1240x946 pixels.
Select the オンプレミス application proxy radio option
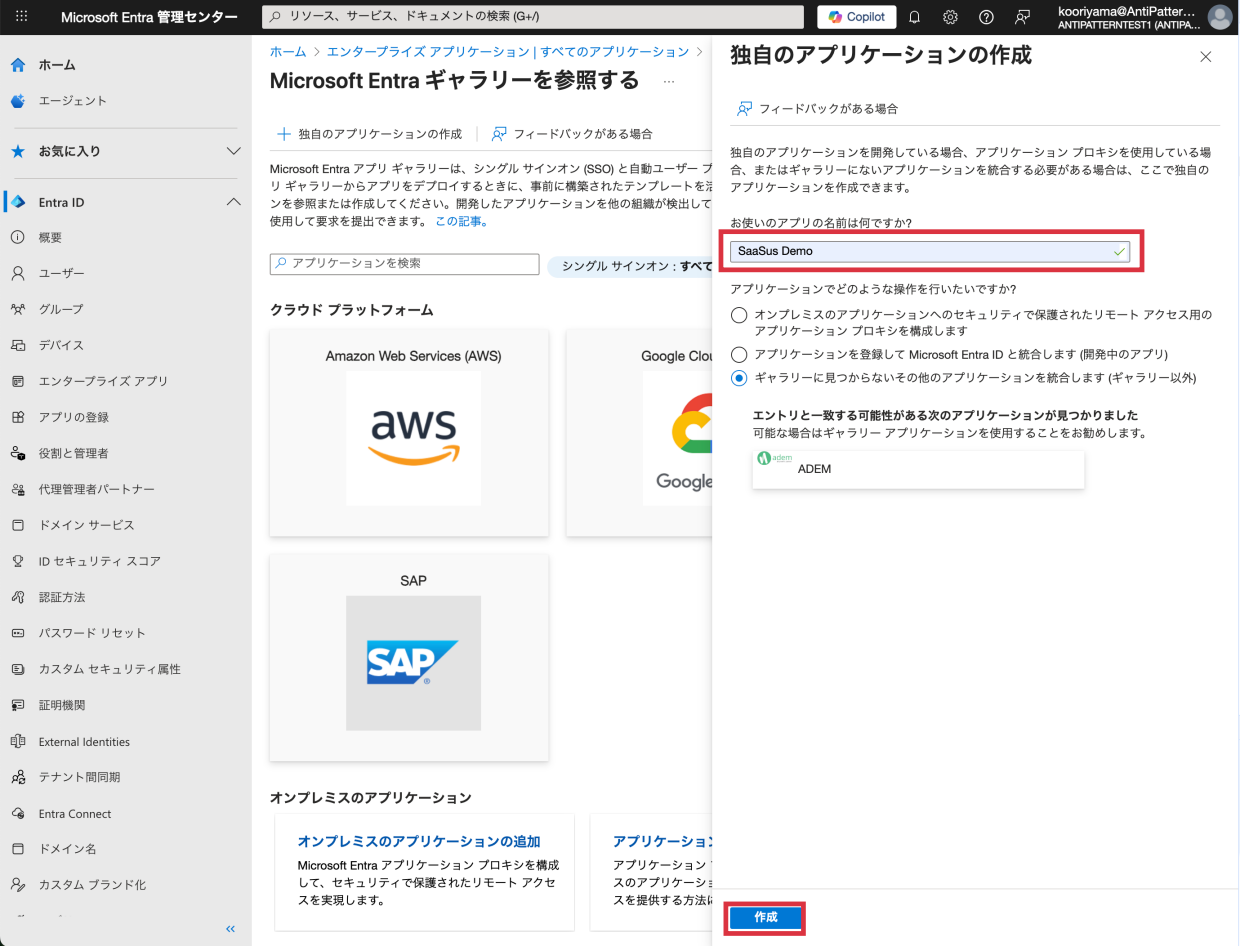tap(739, 315)
